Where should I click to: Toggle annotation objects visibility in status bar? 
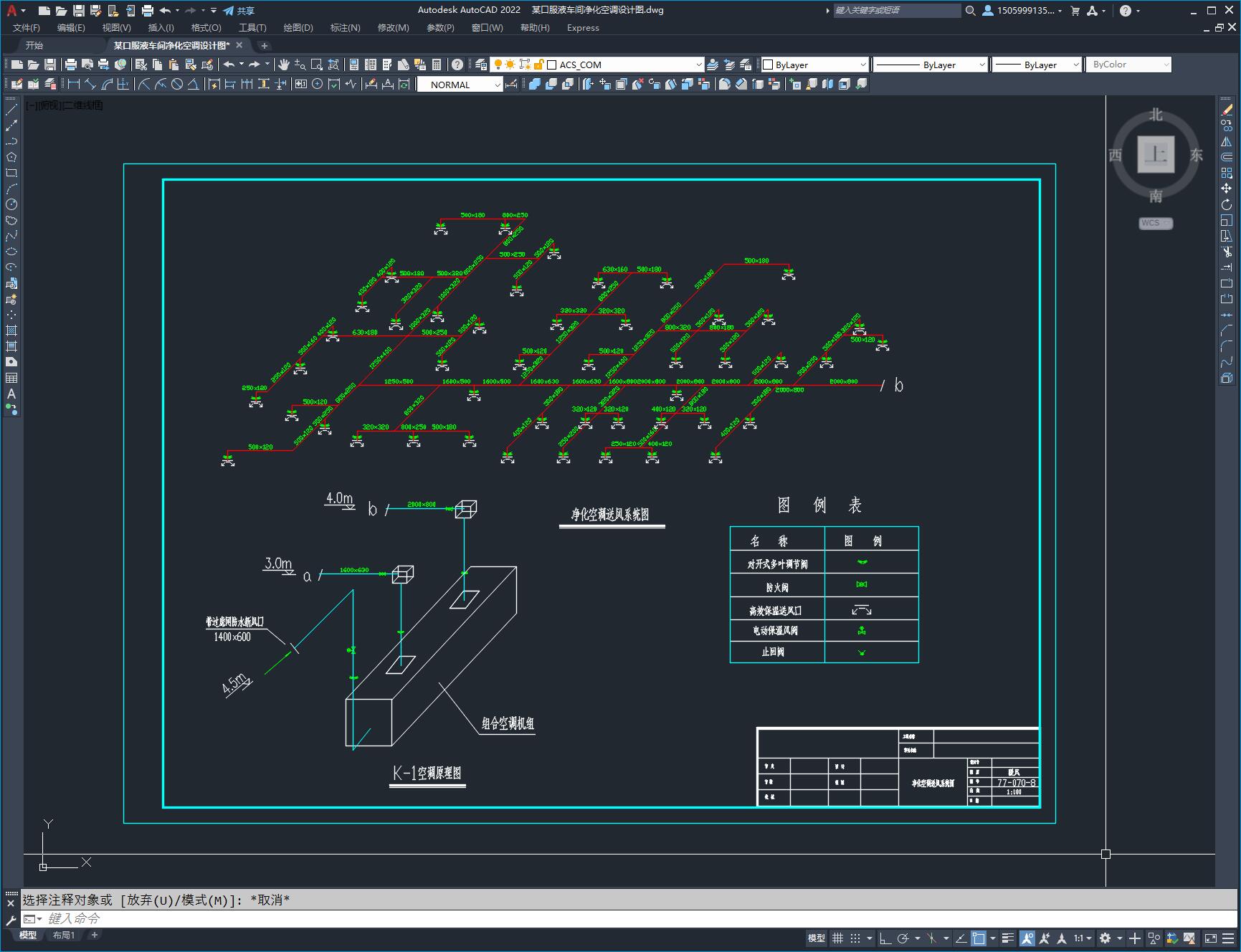pos(1027,938)
